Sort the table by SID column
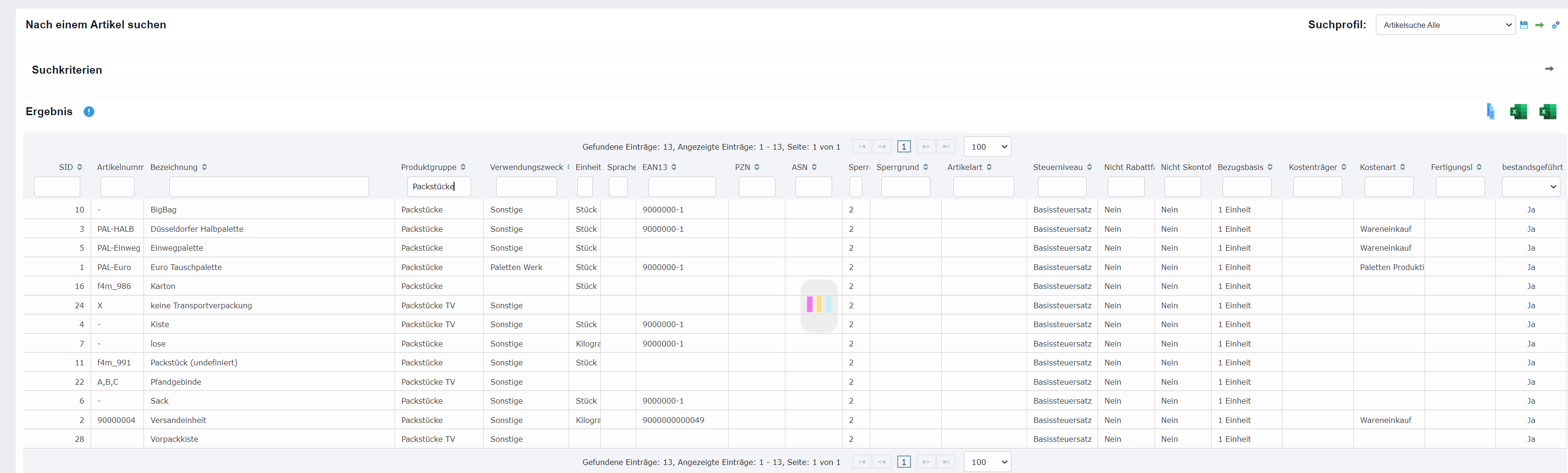Screen dimensions: 1568x473 pyautogui.click(x=80, y=167)
